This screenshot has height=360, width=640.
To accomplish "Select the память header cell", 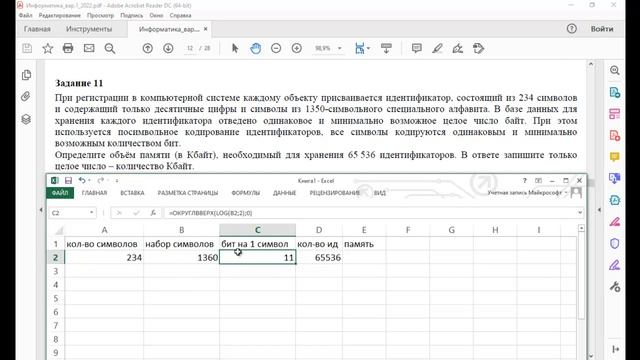I will [x=364, y=244].
